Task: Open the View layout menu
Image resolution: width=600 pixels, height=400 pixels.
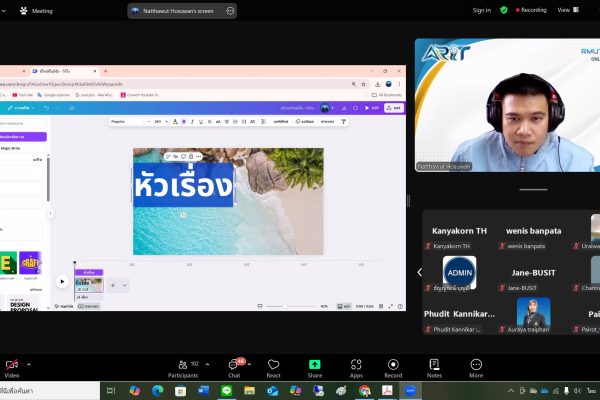Action: (568, 10)
